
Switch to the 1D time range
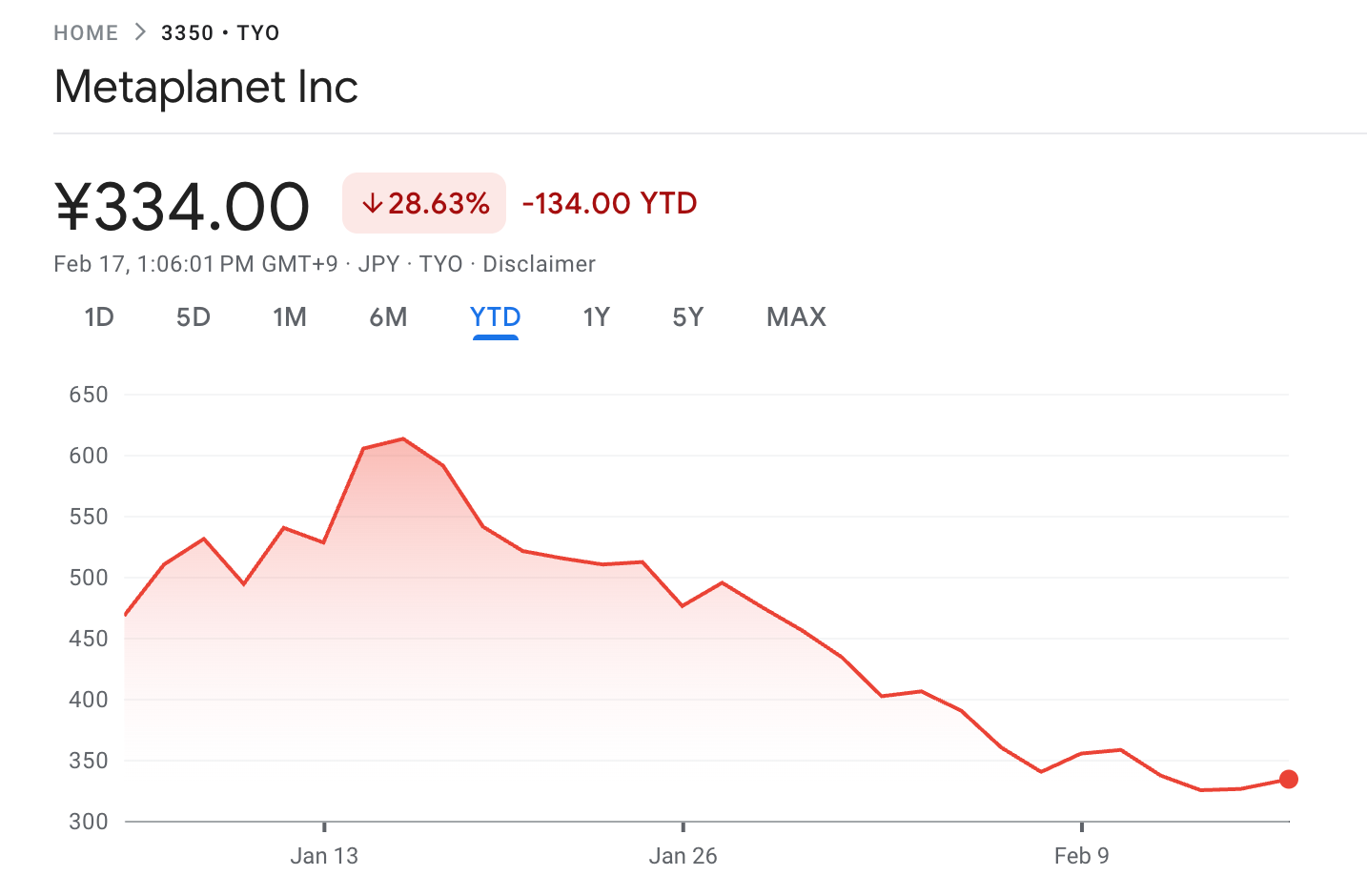99,317
